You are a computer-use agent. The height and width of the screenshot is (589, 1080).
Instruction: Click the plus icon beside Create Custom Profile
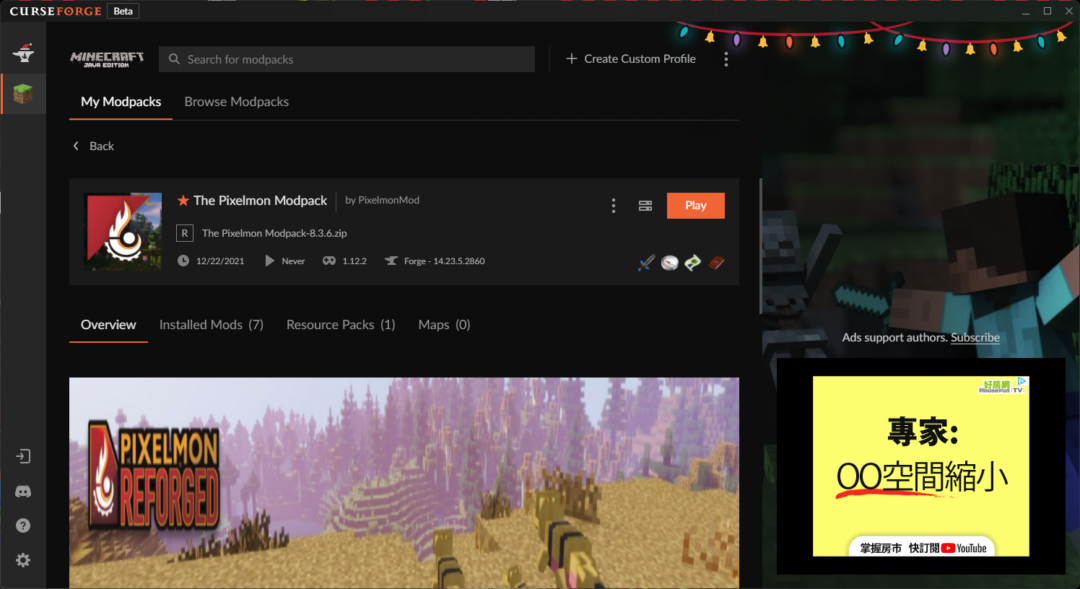571,59
